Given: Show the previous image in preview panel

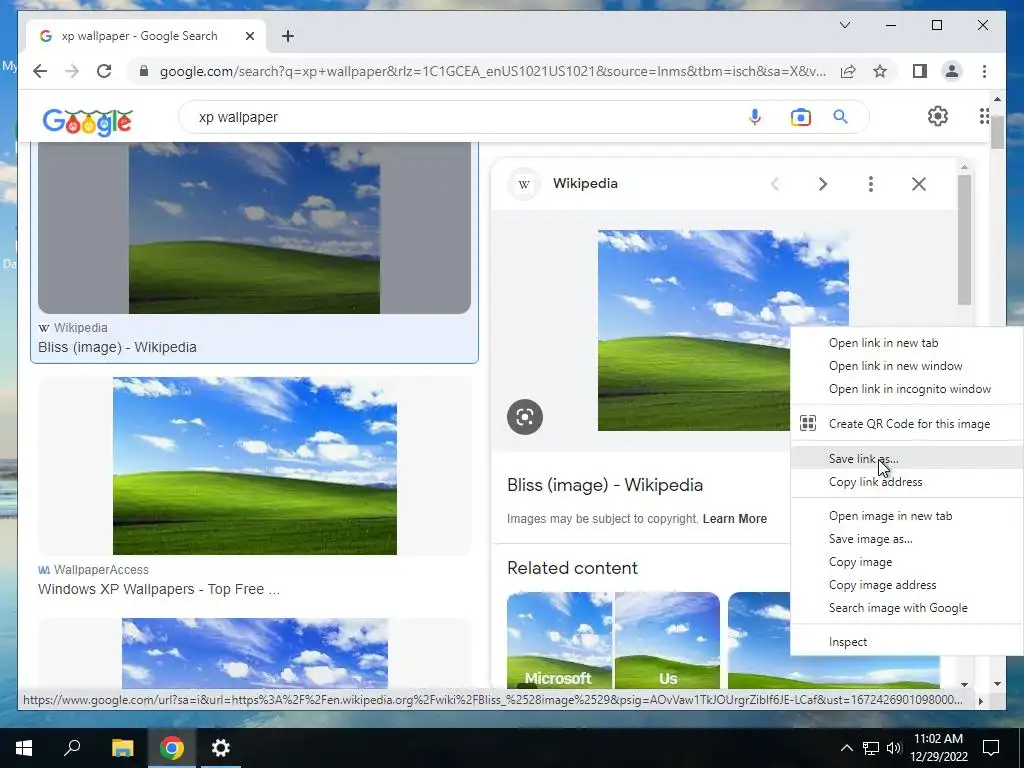Looking at the screenshot, I should pos(775,184).
